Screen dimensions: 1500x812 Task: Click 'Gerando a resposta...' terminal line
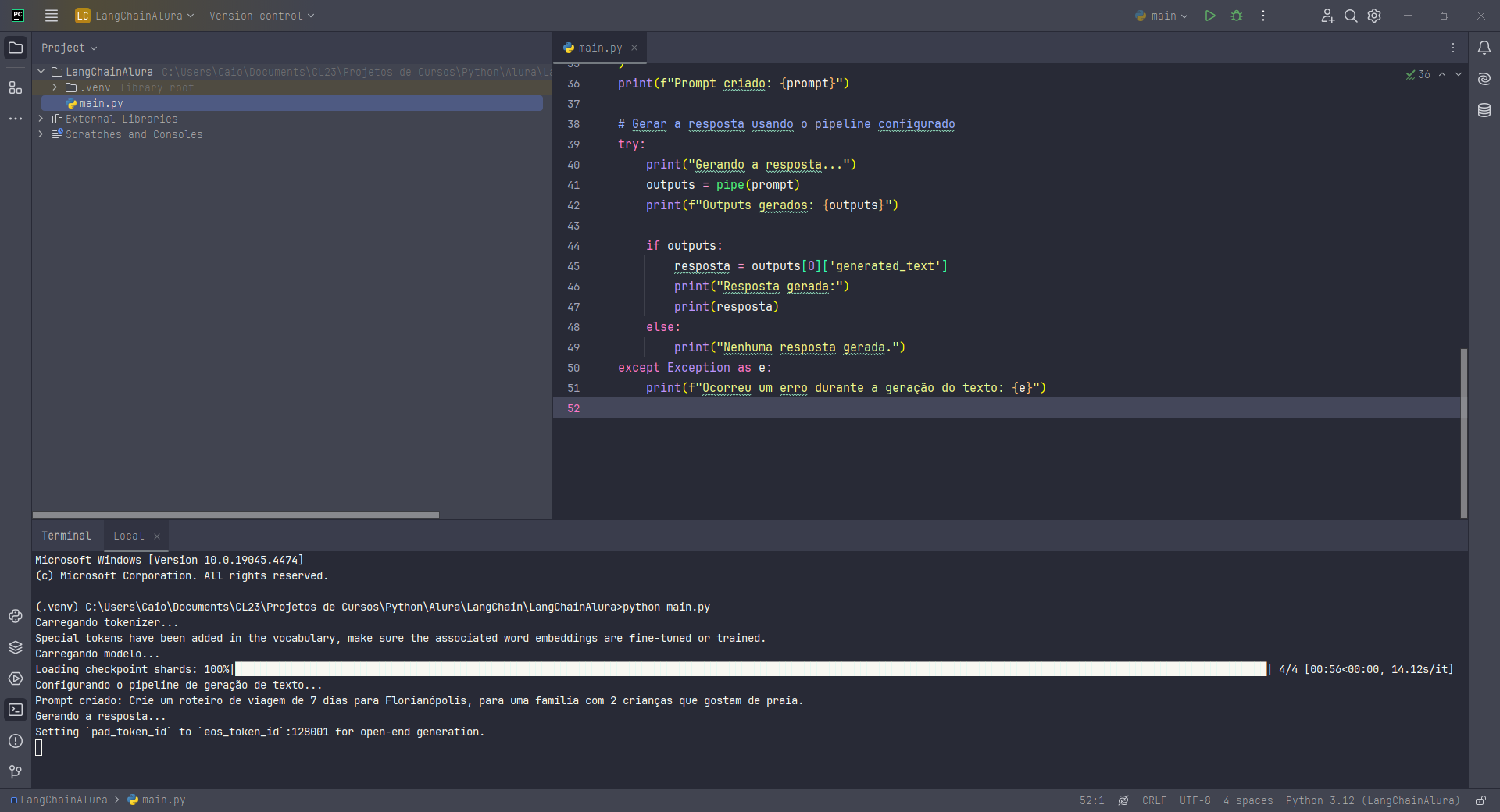[x=100, y=716]
